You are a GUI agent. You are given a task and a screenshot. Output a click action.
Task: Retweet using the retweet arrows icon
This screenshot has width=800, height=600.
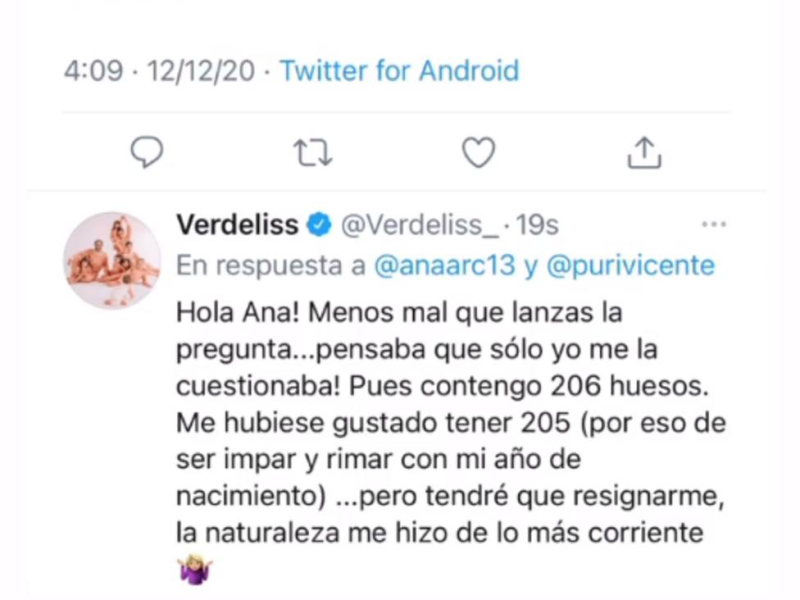click(x=313, y=153)
